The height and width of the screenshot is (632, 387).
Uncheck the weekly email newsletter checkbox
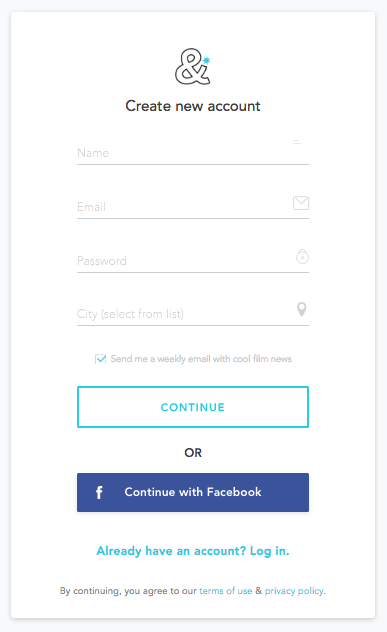(x=100, y=359)
